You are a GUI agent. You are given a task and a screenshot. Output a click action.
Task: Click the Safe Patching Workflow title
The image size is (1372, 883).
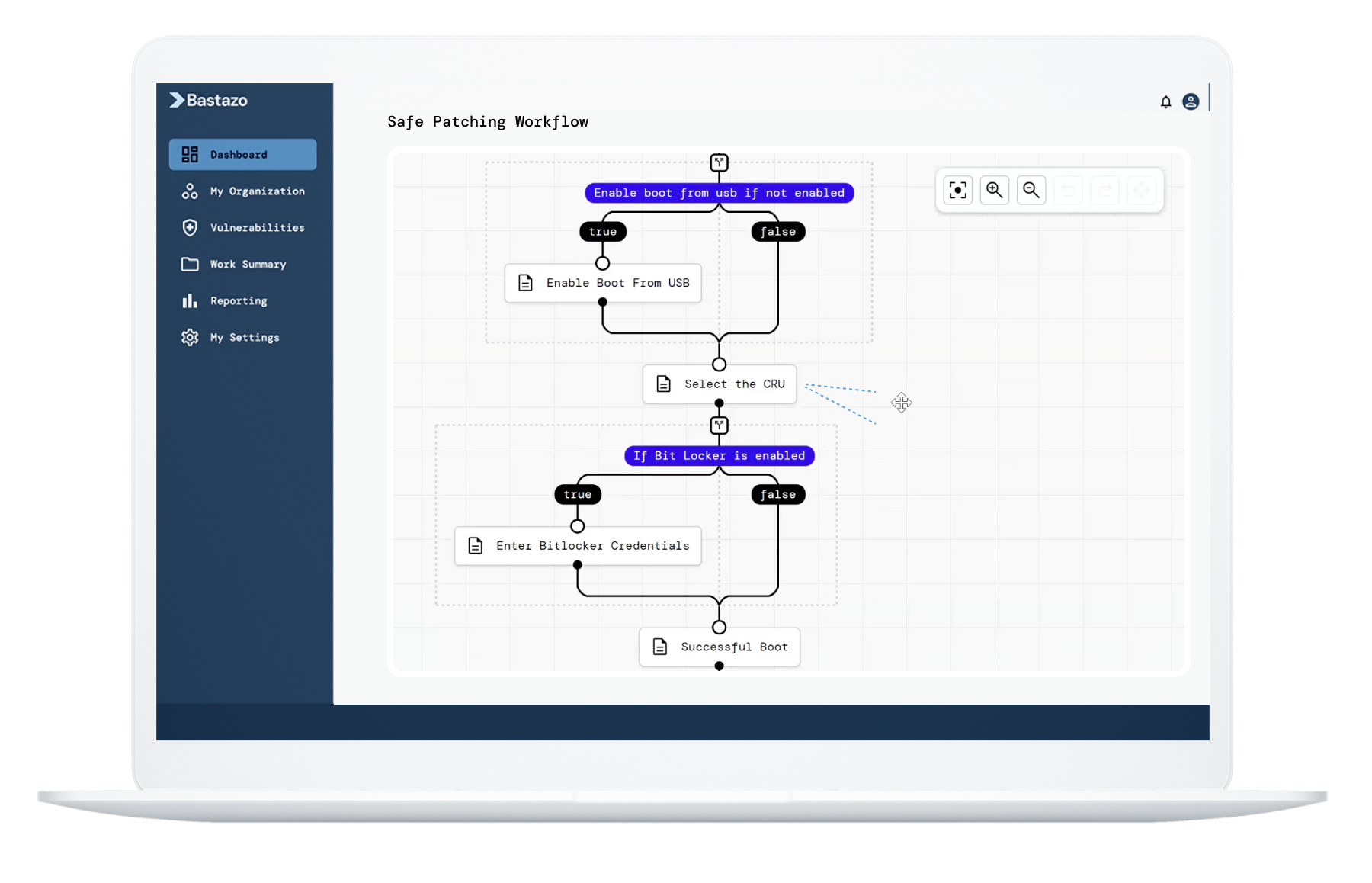click(488, 122)
